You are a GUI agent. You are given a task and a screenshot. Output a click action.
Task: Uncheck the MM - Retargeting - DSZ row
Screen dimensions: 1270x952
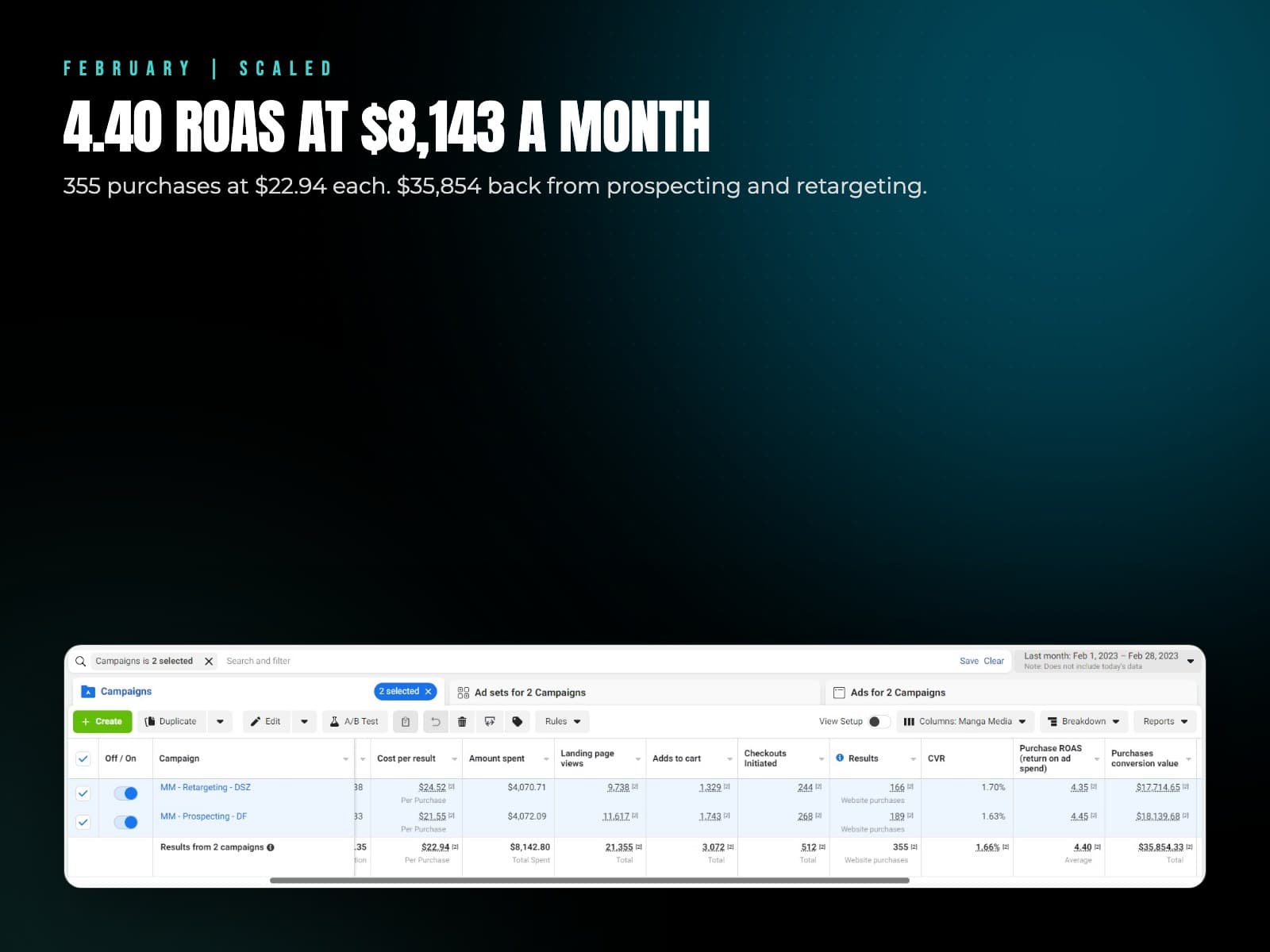point(83,793)
